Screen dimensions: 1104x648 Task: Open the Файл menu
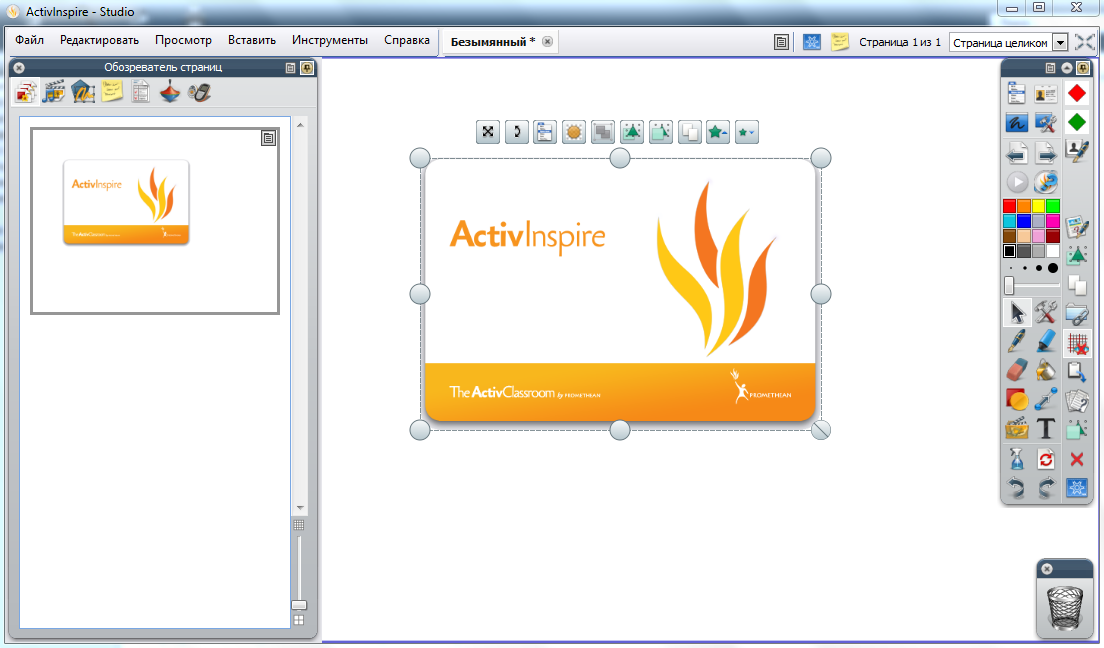(x=30, y=40)
